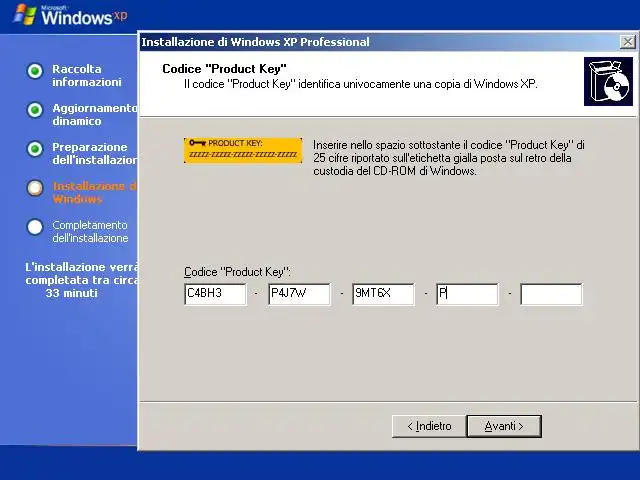Click the "Aggiornamento dinamico" step text
Screen dimensions: 640x480
[x=95, y=115]
